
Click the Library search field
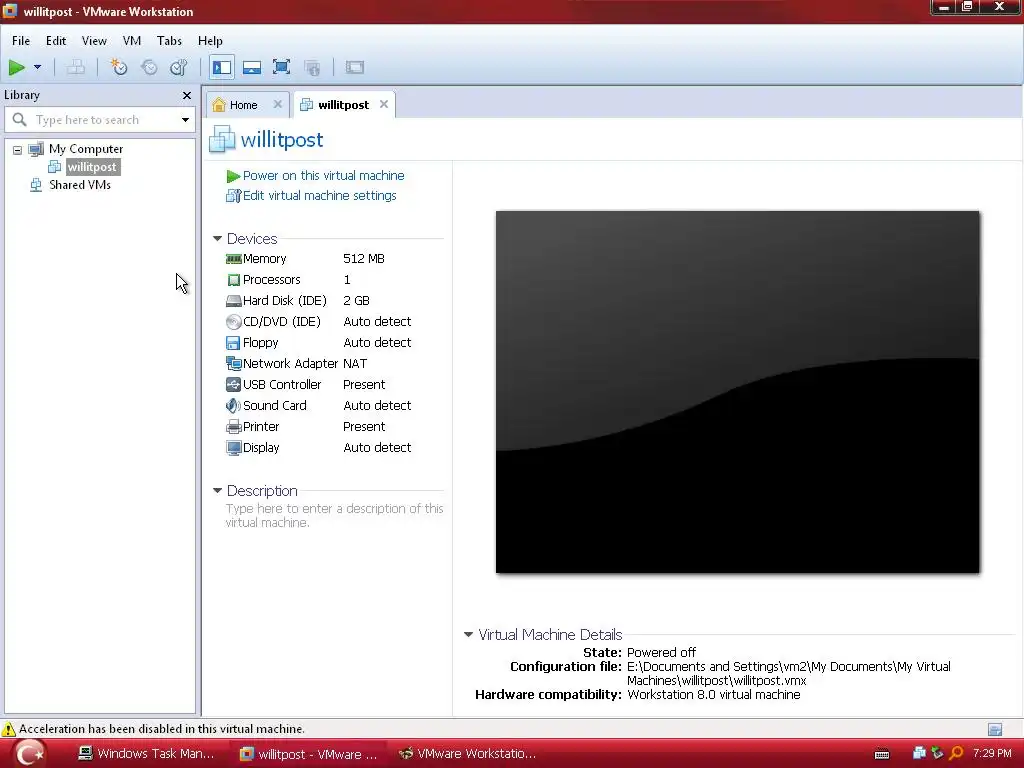(x=101, y=120)
